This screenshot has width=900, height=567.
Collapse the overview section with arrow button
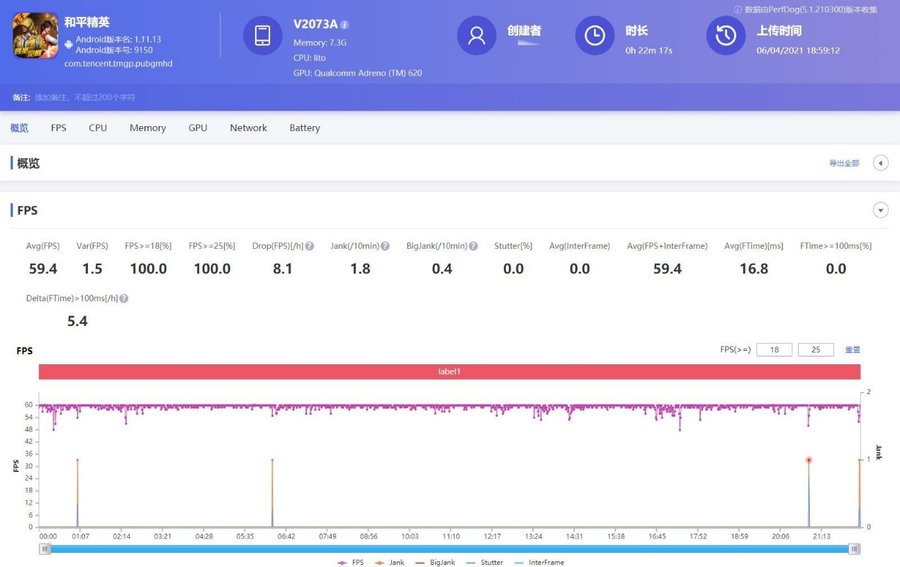[x=880, y=163]
